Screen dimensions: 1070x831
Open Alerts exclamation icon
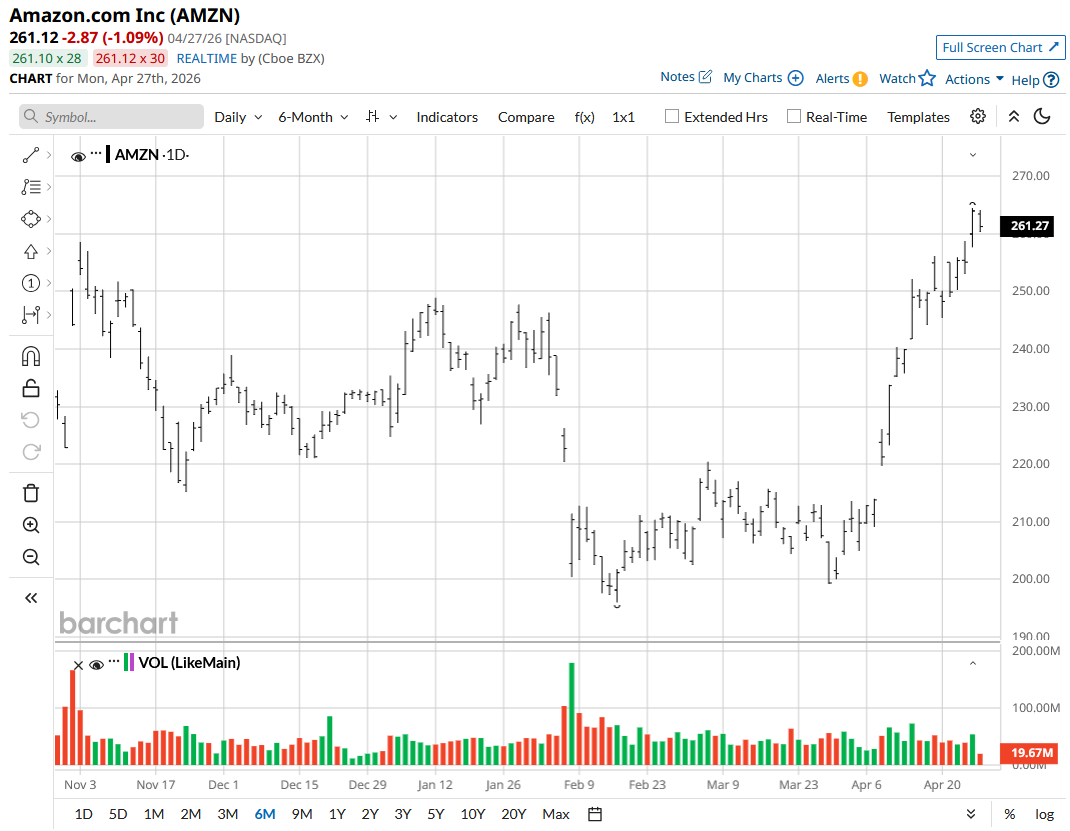(x=861, y=78)
